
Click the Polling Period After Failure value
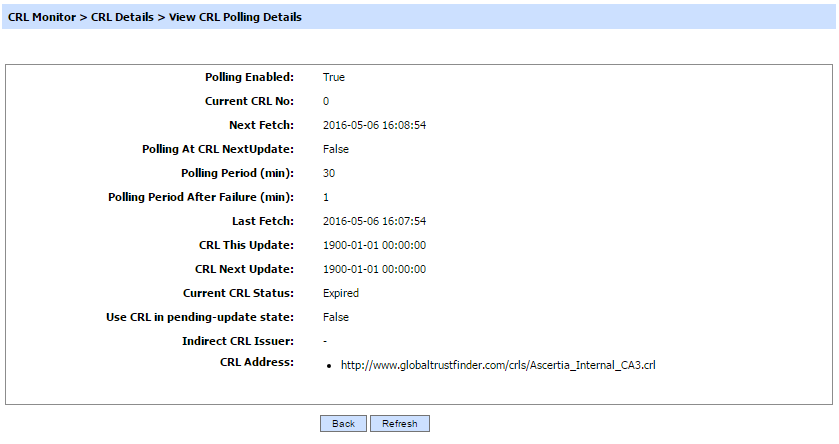(x=326, y=197)
